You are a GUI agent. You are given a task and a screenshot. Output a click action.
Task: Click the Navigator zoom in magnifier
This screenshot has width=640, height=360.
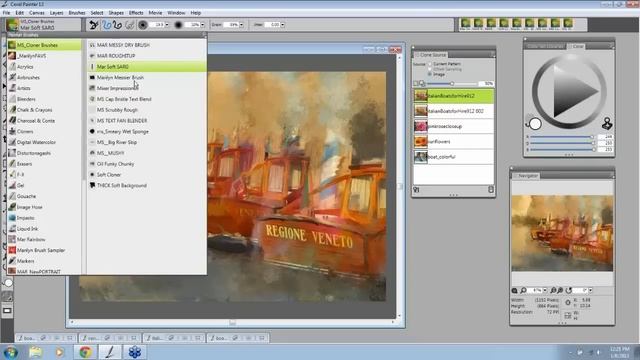(560, 291)
